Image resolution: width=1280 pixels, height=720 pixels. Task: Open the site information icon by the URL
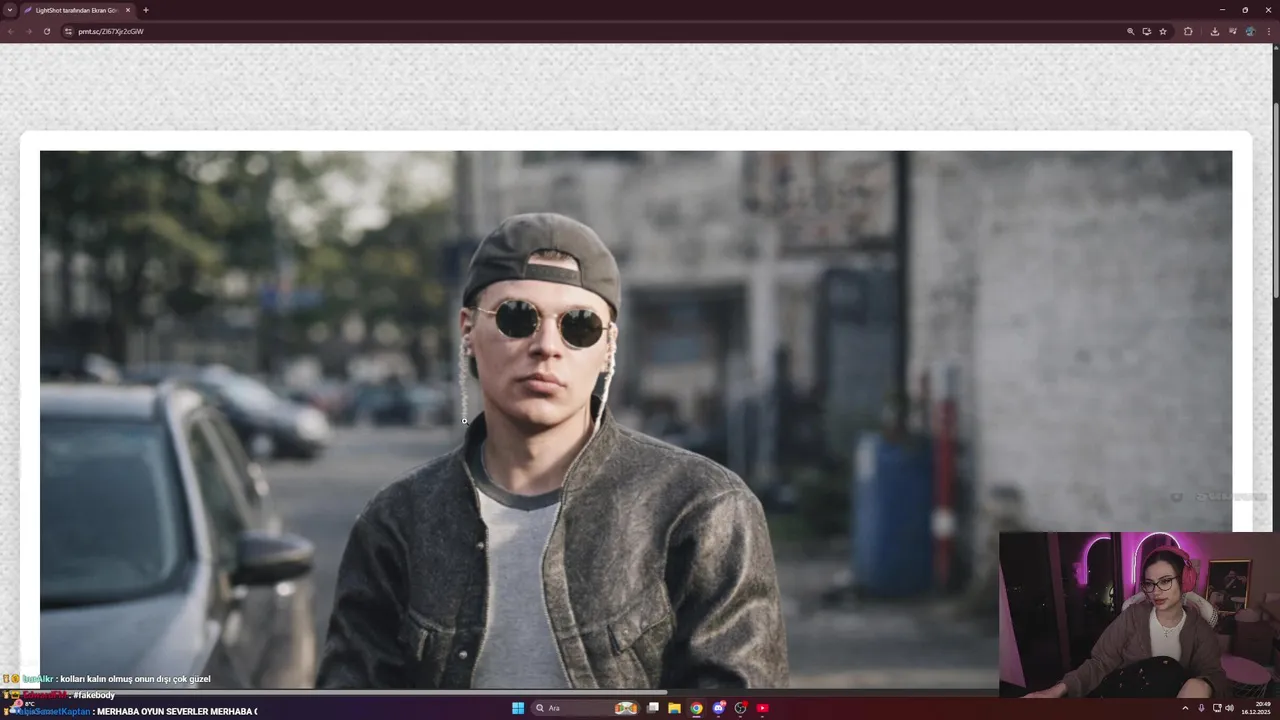[68, 31]
